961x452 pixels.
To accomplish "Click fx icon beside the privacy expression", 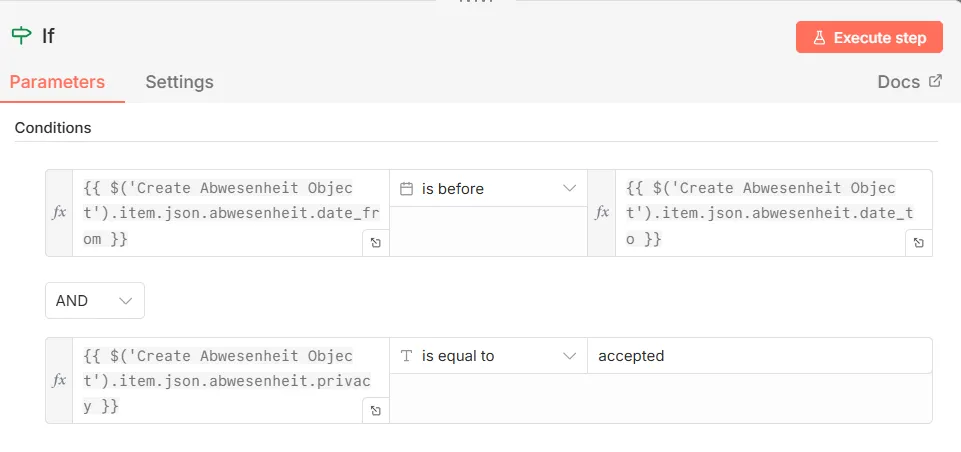I will coord(59,380).
